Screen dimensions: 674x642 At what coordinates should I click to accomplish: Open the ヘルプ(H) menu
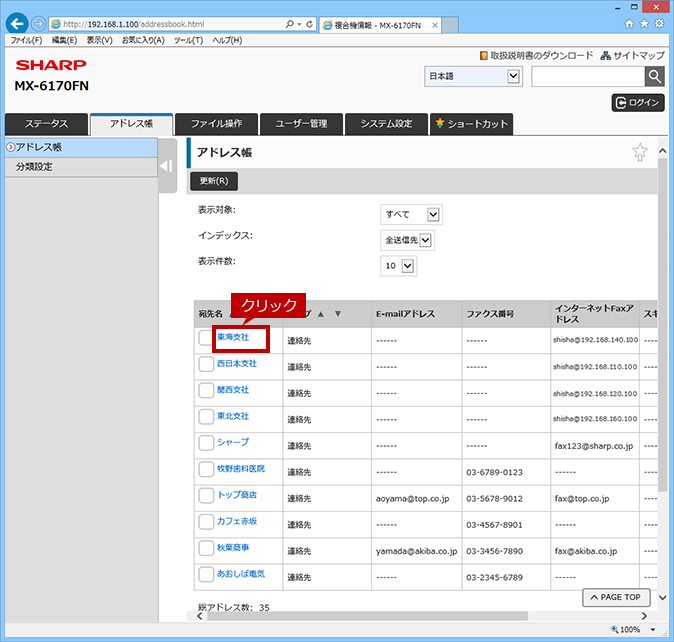(227, 40)
